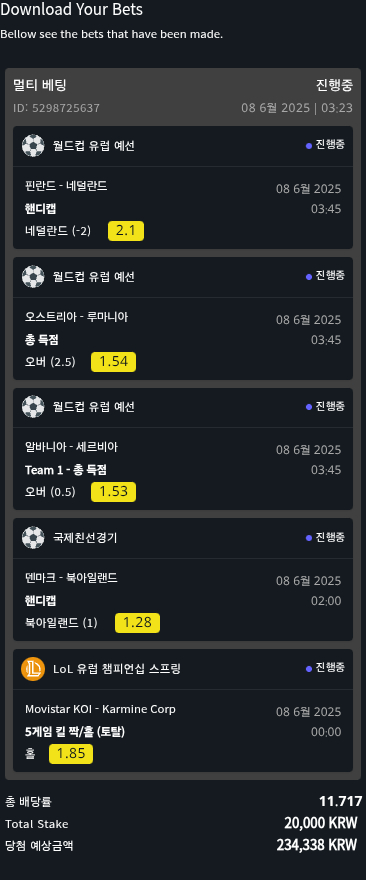Select the 1.54 odds badge

[113, 362]
